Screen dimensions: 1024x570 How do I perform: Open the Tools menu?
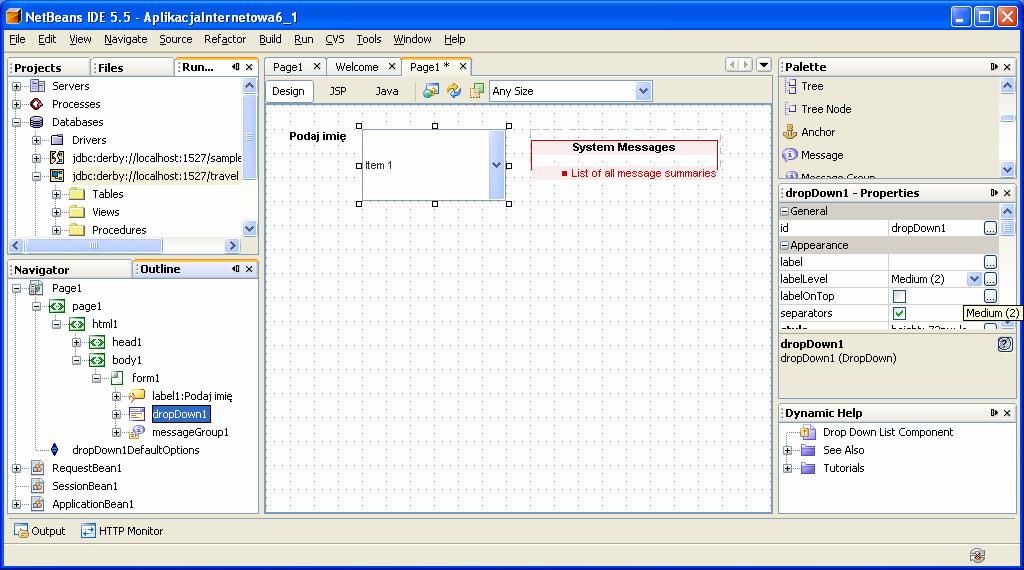pos(368,39)
